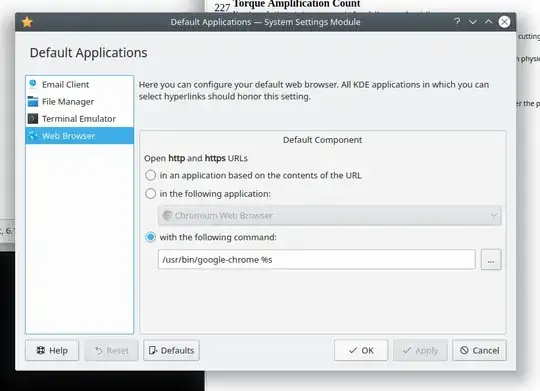Click the 'Open http and https URLs' label

tap(196, 158)
